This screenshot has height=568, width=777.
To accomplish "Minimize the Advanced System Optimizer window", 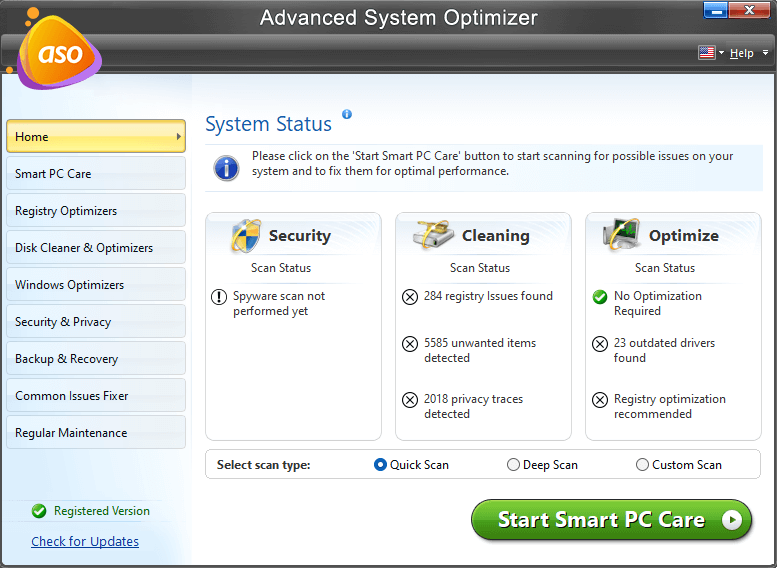I will coord(716,10).
